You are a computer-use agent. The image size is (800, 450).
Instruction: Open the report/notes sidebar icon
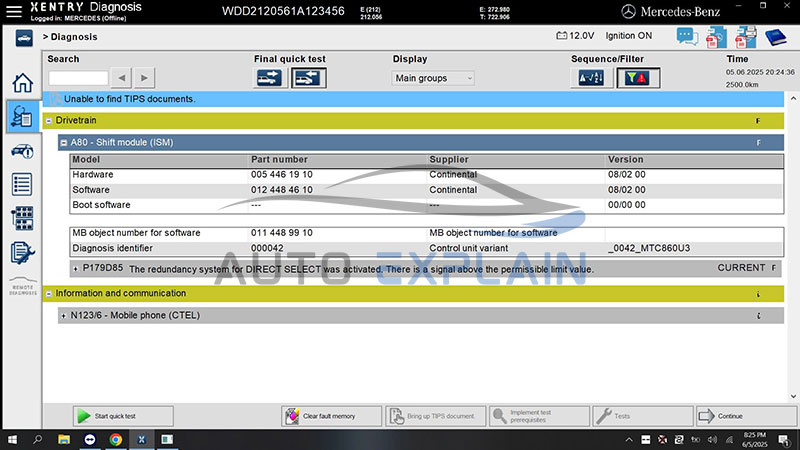coord(22,253)
